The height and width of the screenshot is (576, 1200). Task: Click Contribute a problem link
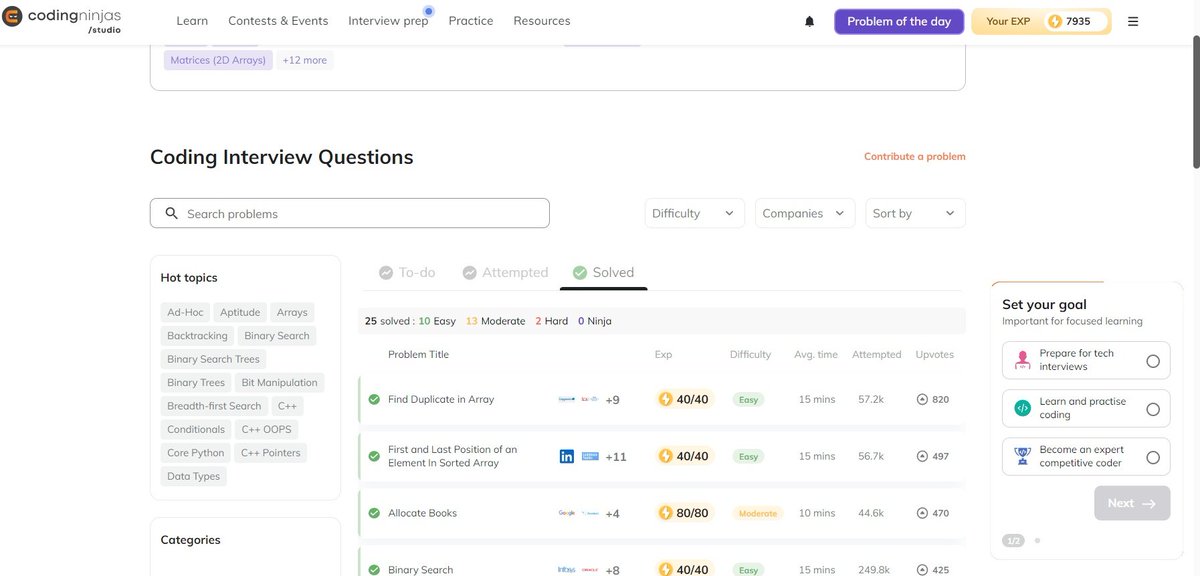915,157
